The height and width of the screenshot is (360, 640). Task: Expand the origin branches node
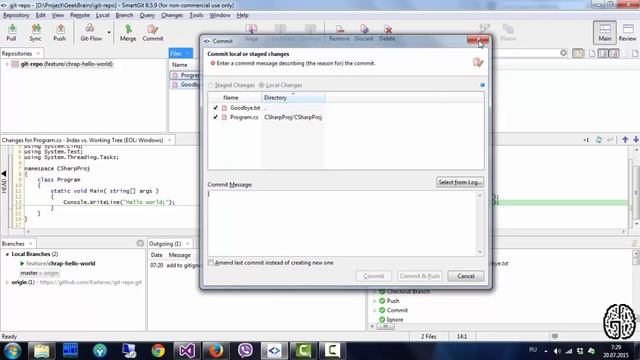(x=7, y=282)
